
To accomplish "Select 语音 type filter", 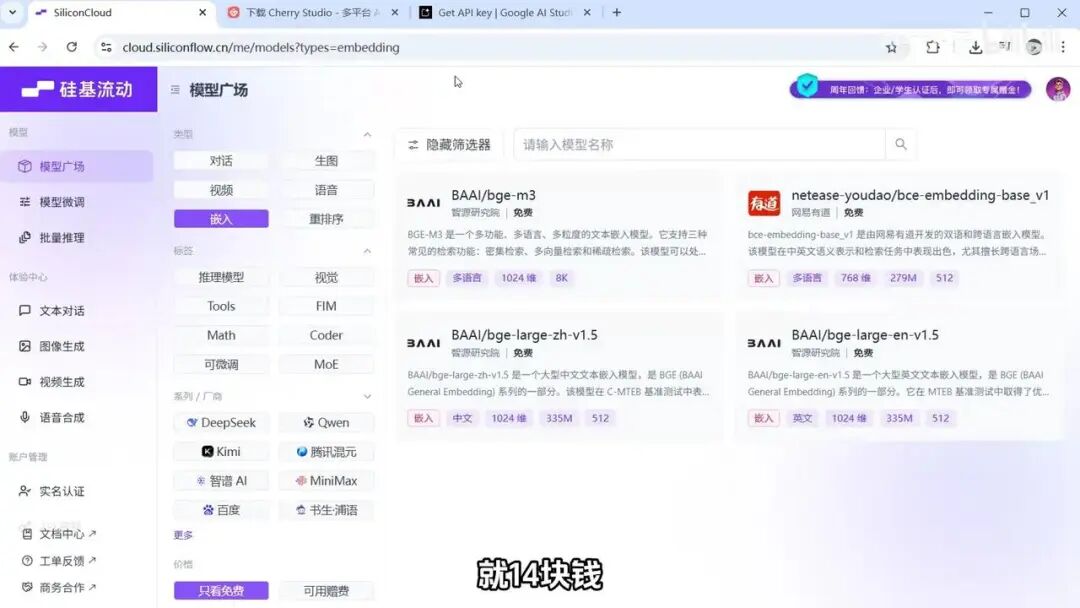I will [x=326, y=190].
